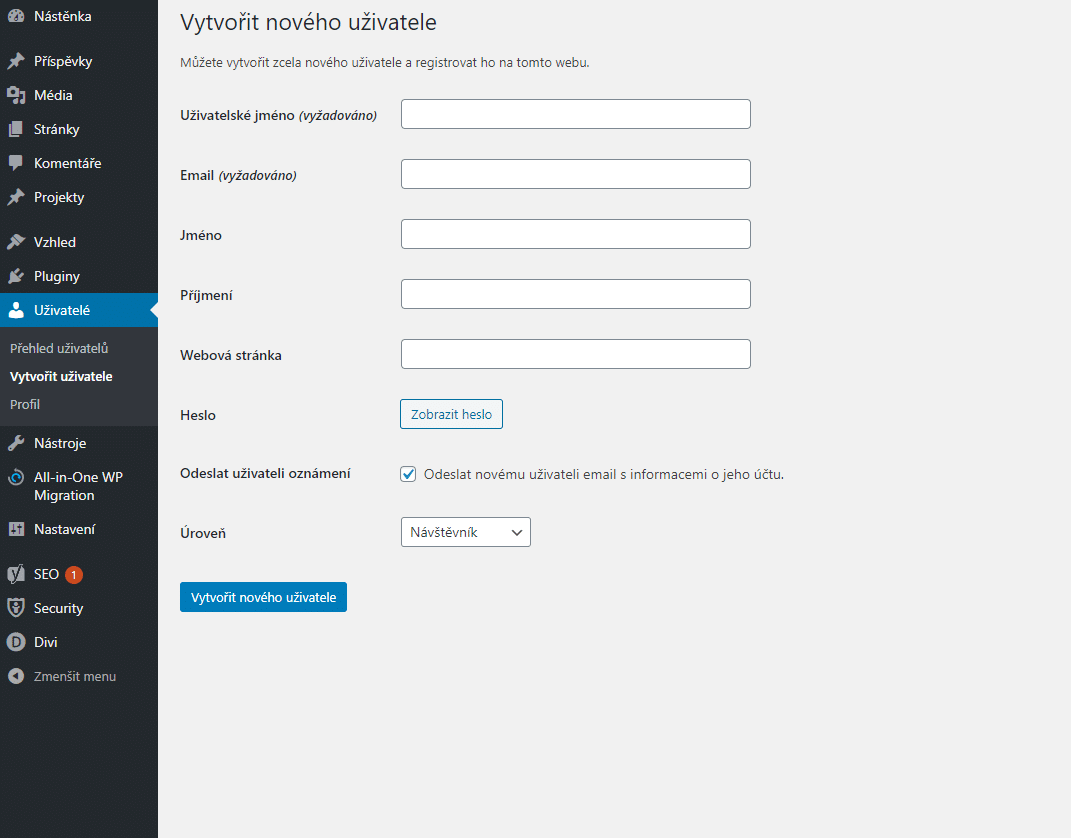The image size is (1071, 838).
Task: Click the Zmenšit menu label
Action: click(x=75, y=677)
